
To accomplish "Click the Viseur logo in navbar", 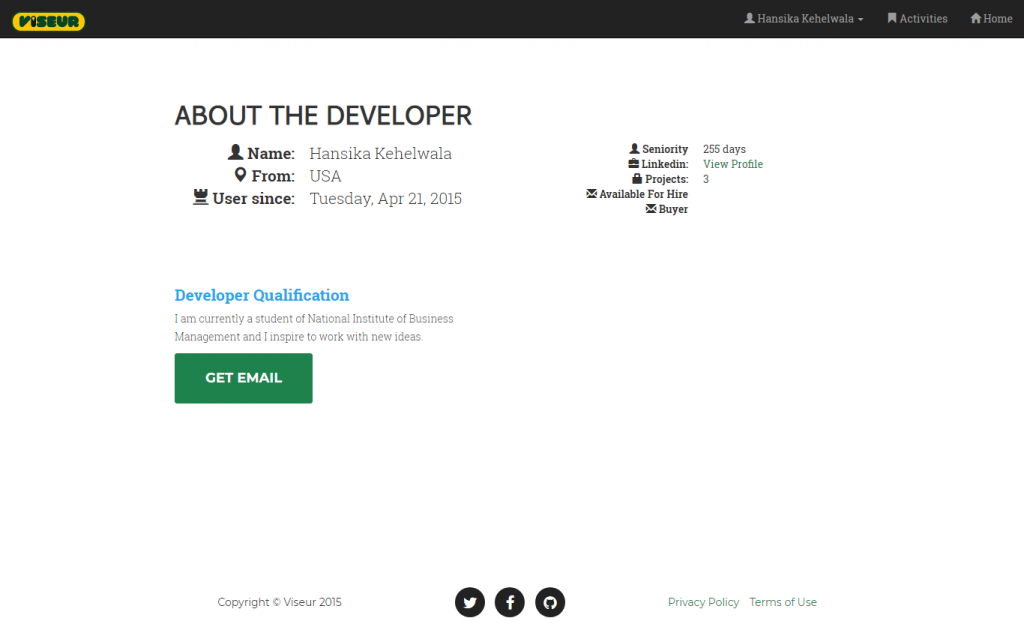I will pyautogui.click(x=49, y=20).
